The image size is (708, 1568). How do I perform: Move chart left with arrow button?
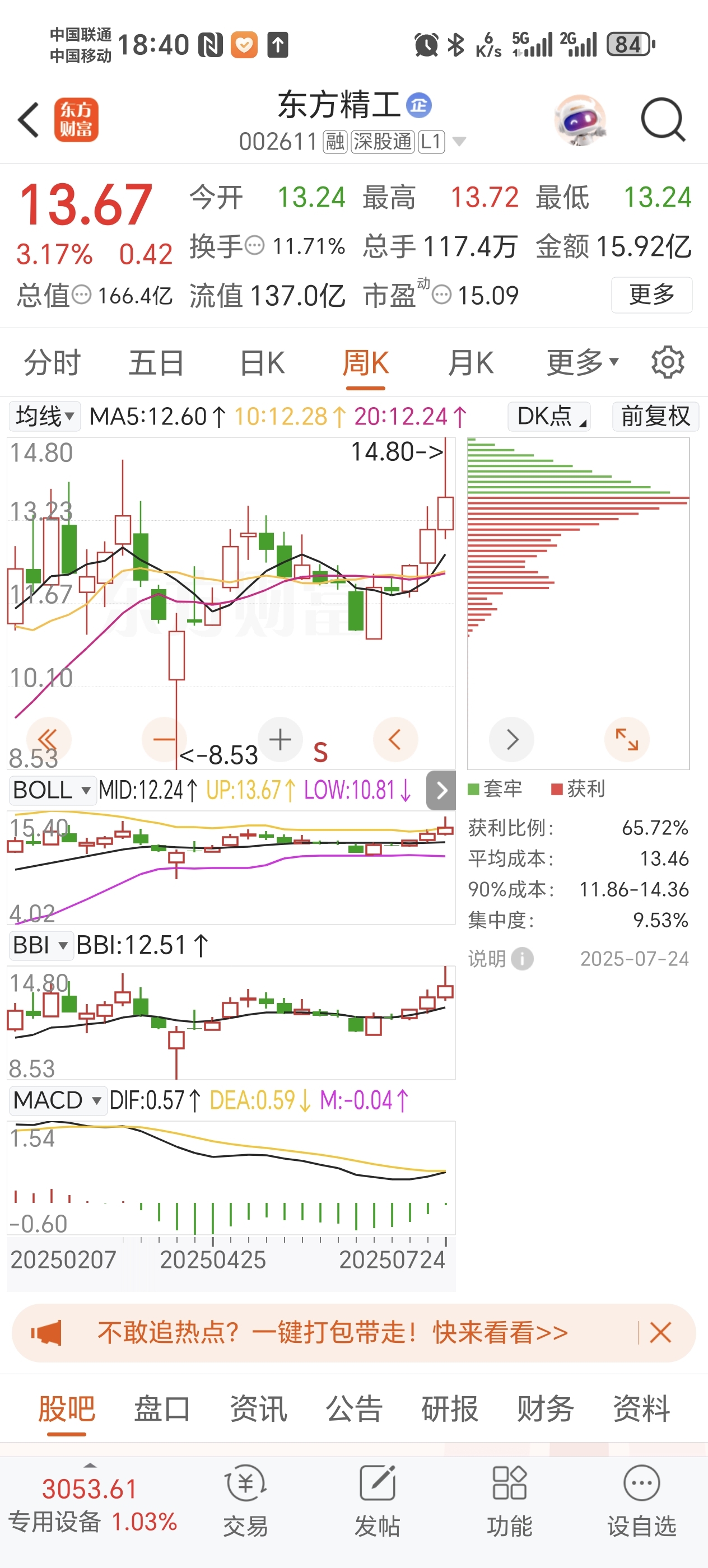[x=395, y=740]
